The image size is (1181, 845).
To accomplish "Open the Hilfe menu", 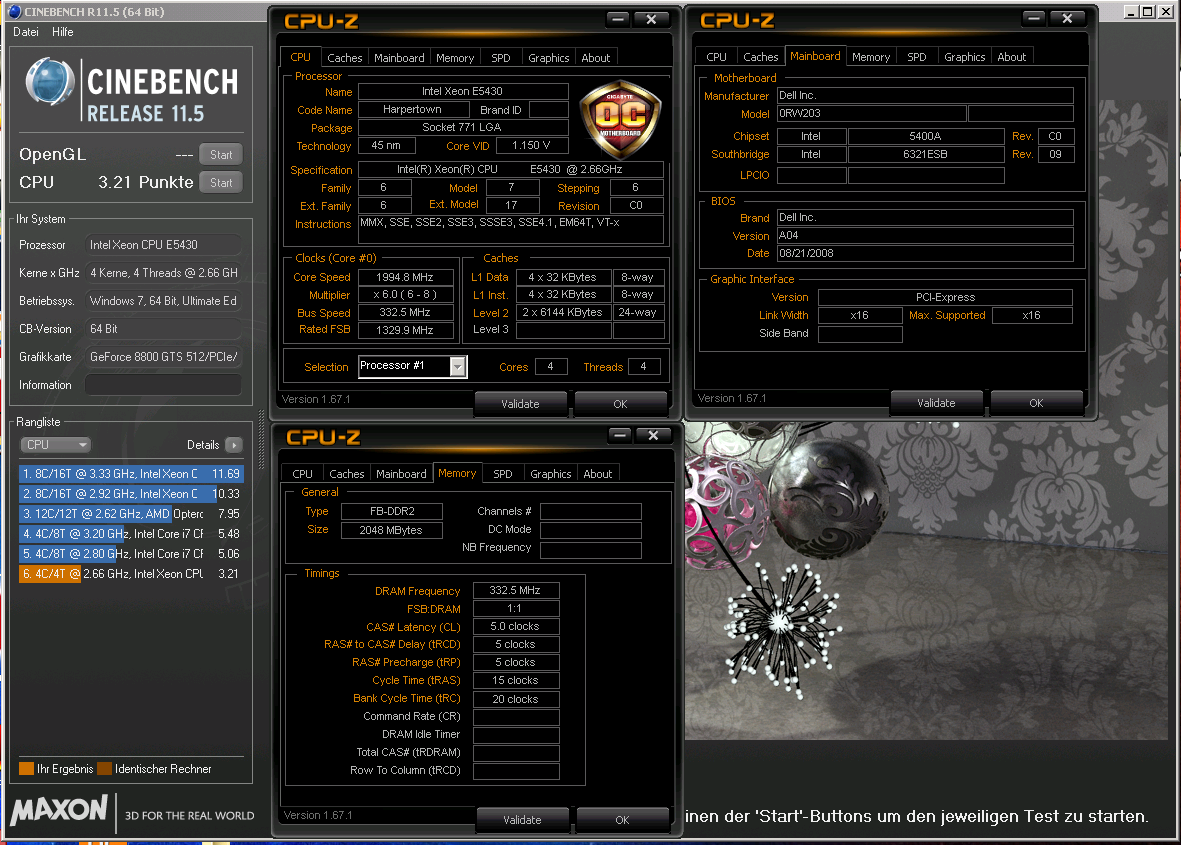I will pyautogui.click(x=63, y=32).
